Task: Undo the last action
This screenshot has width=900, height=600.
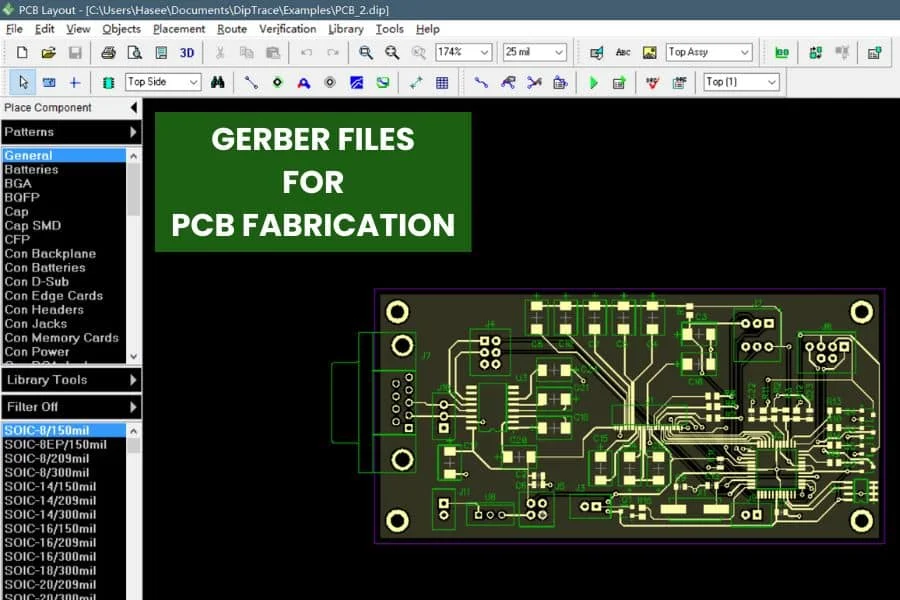Action: click(305, 51)
